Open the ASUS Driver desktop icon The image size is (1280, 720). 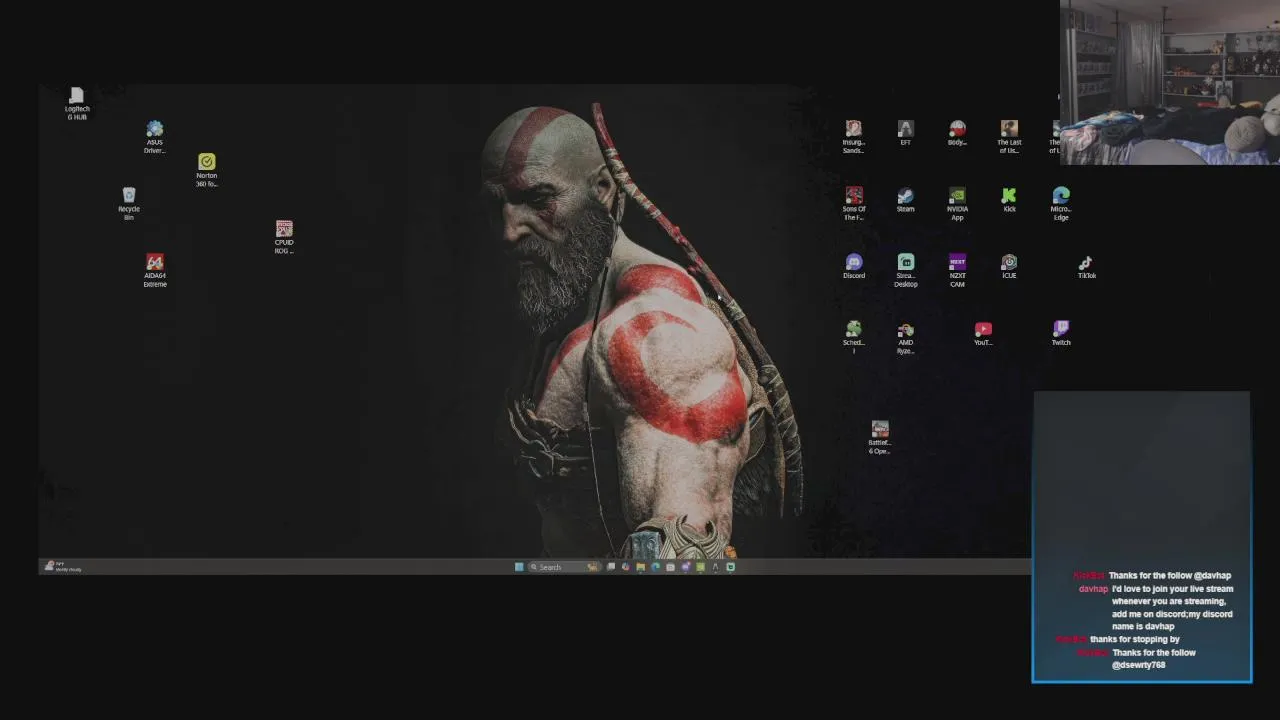[x=154, y=138]
